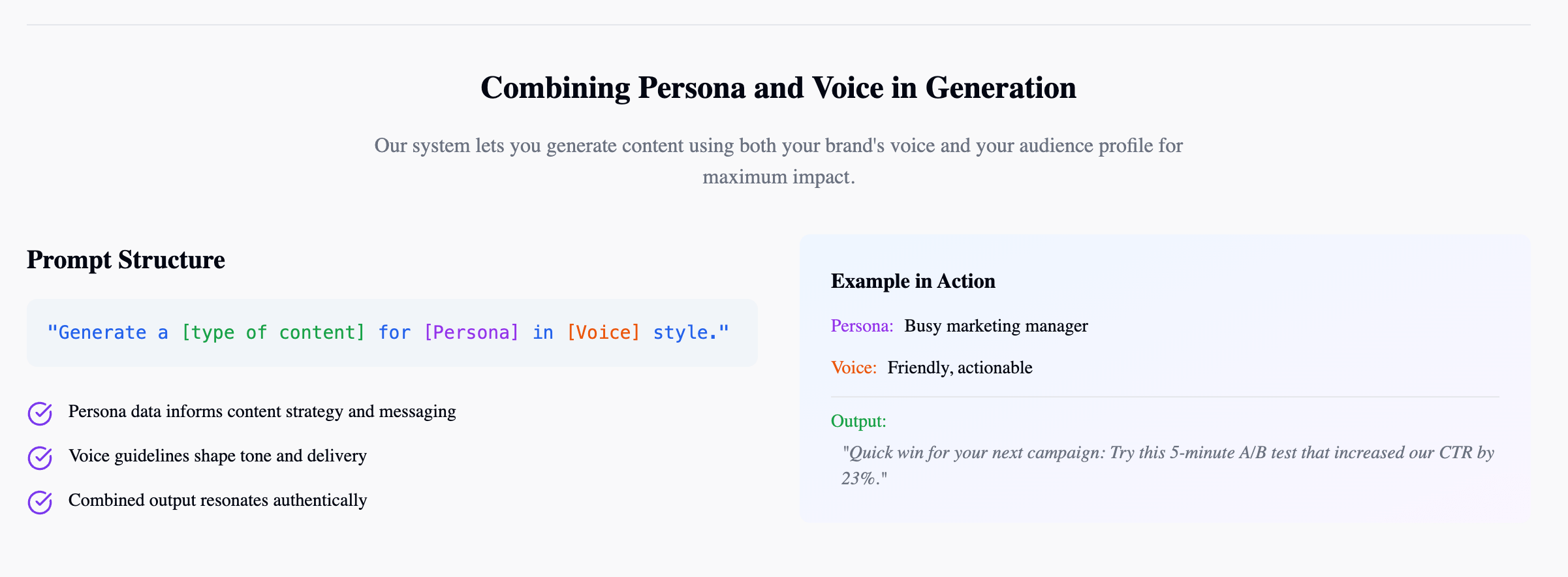
Task: Click the "Busy marketing manager" value
Action: (996, 326)
